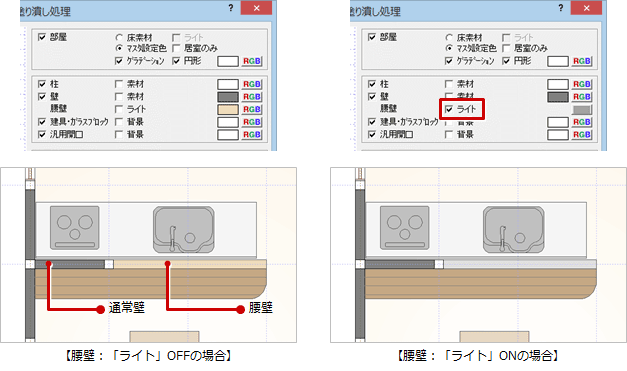Click the beige 腰壁 color swatch in left dialog

[228, 109]
